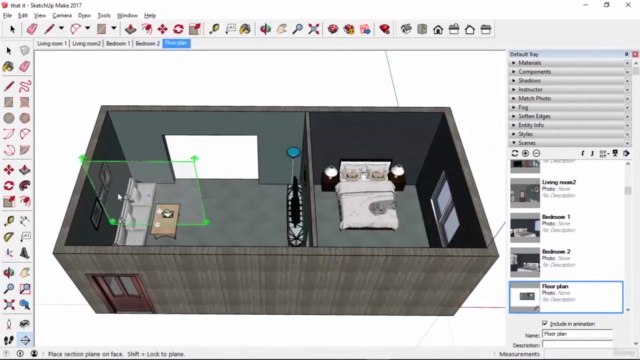Switch to Bedroom 2 scene tab
The width and height of the screenshot is (640, 360).
(147, 43)
